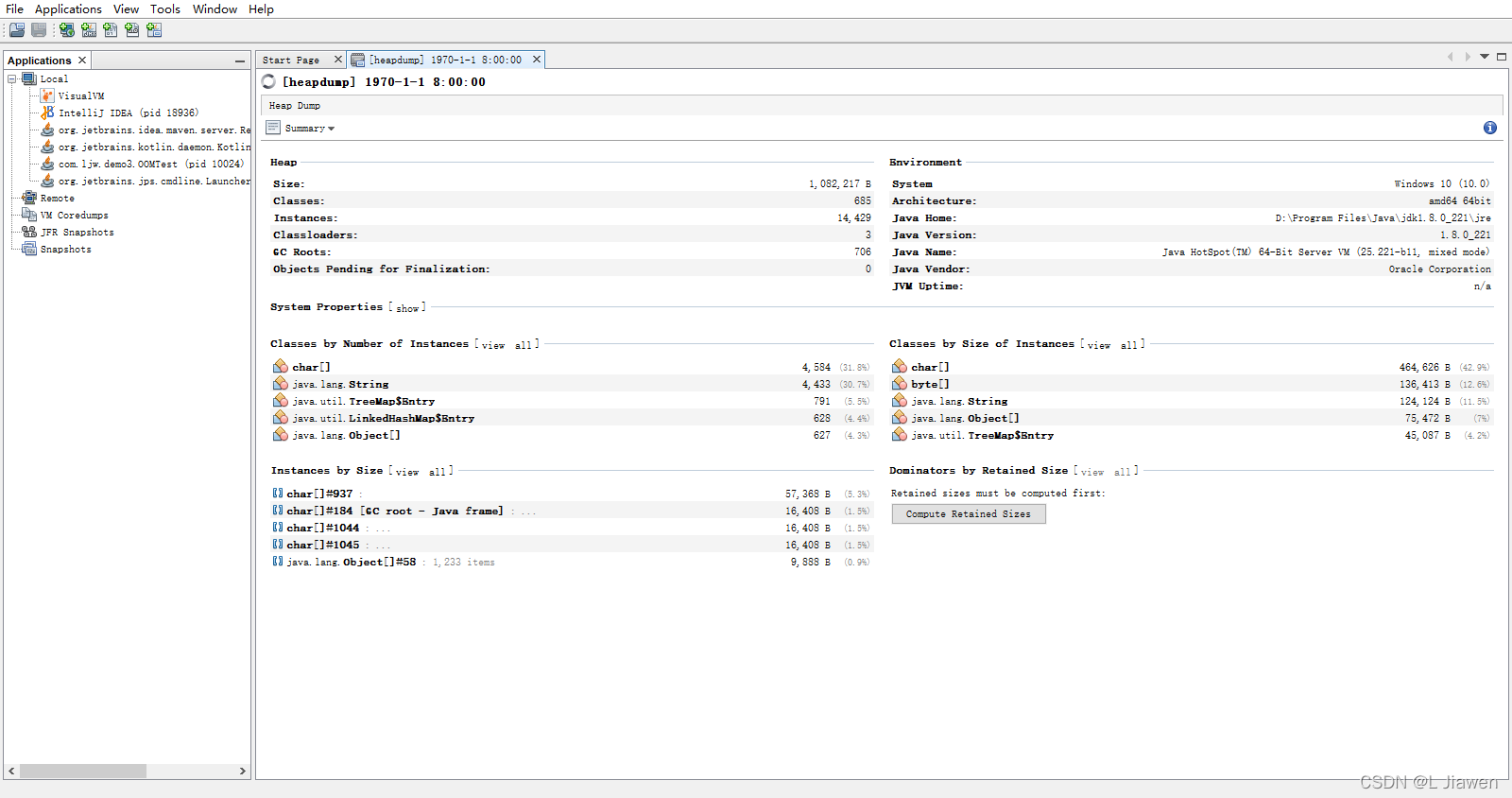Click the left arrow of Applications scrollbar
The width and height of the screenshot is (1512, 798).
point(11,771)
